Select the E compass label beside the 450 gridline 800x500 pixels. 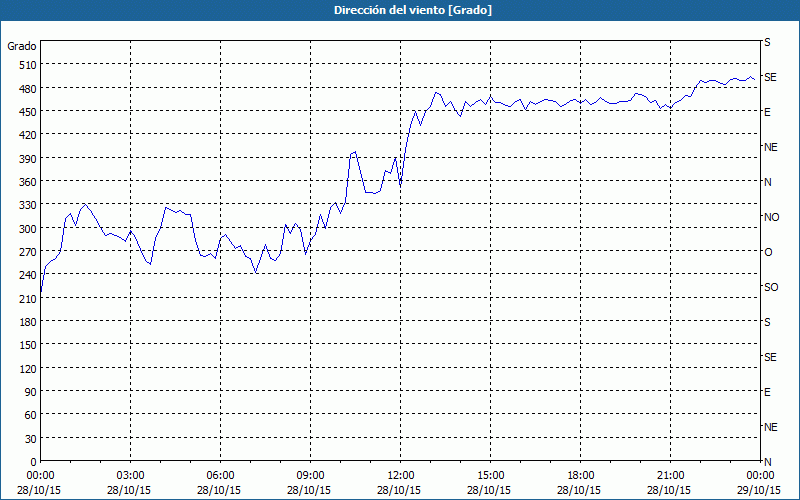tap(767, 112)
